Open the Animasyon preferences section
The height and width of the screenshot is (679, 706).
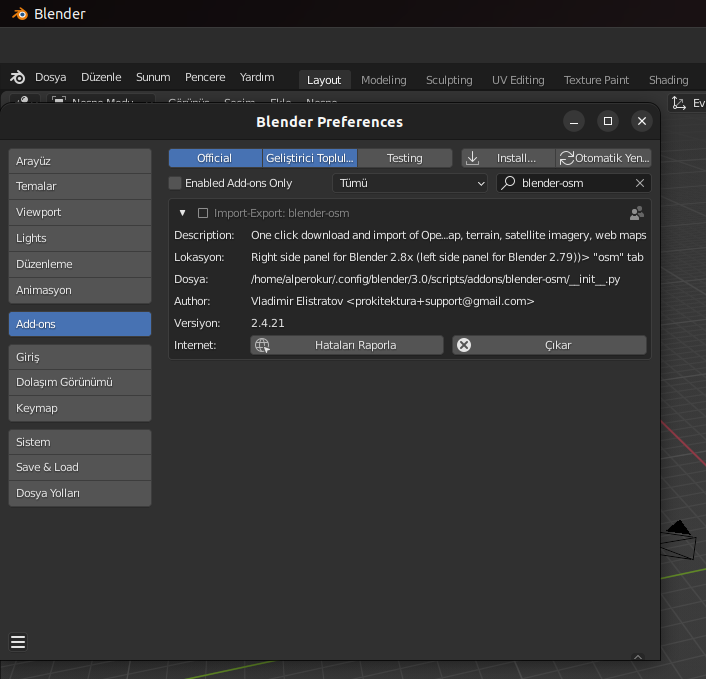(x=80, y=290)
